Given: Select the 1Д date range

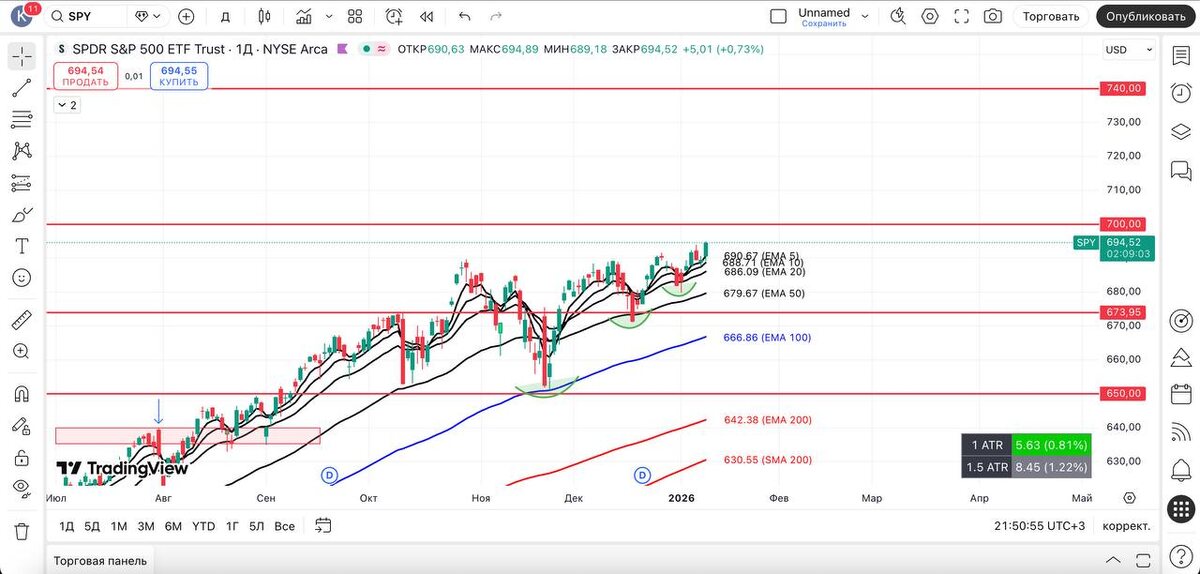Looking at the screenshot, I should [x=66, y=526].
